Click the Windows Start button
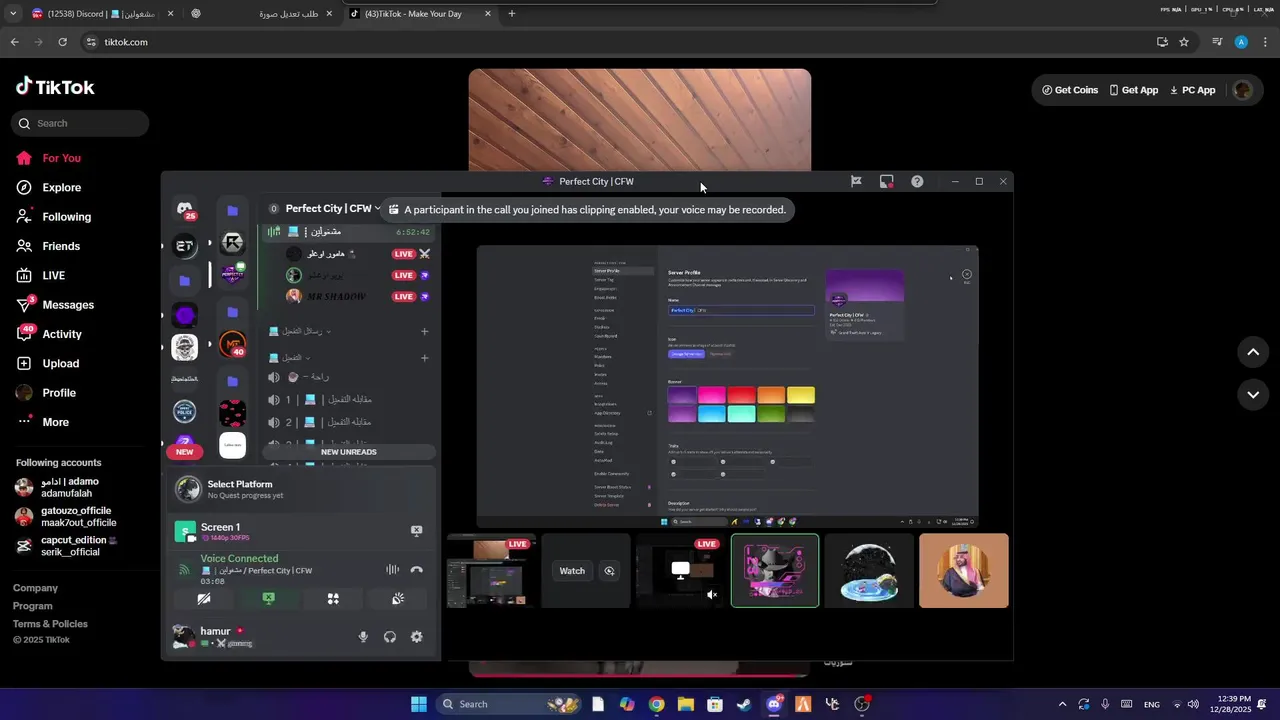This screenshot has height=720, width=1280. click(x=419, y=704)
